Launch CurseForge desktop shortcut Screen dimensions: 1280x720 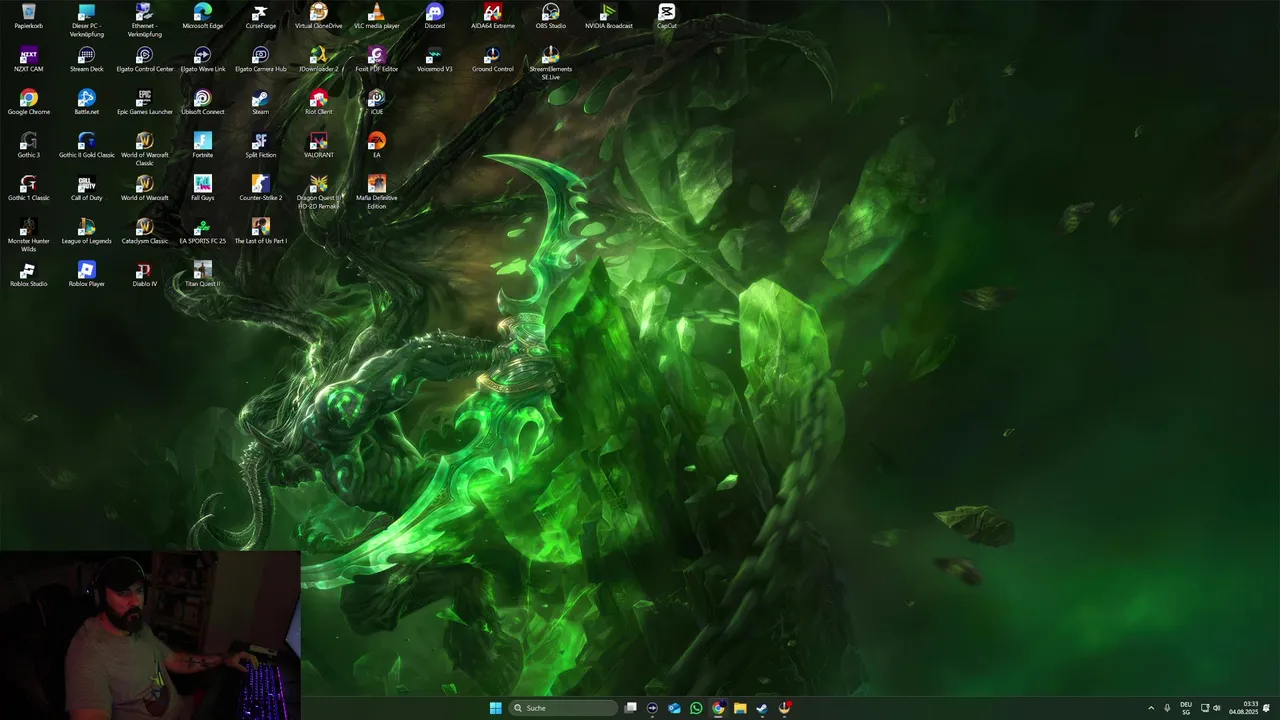[261, 16]
